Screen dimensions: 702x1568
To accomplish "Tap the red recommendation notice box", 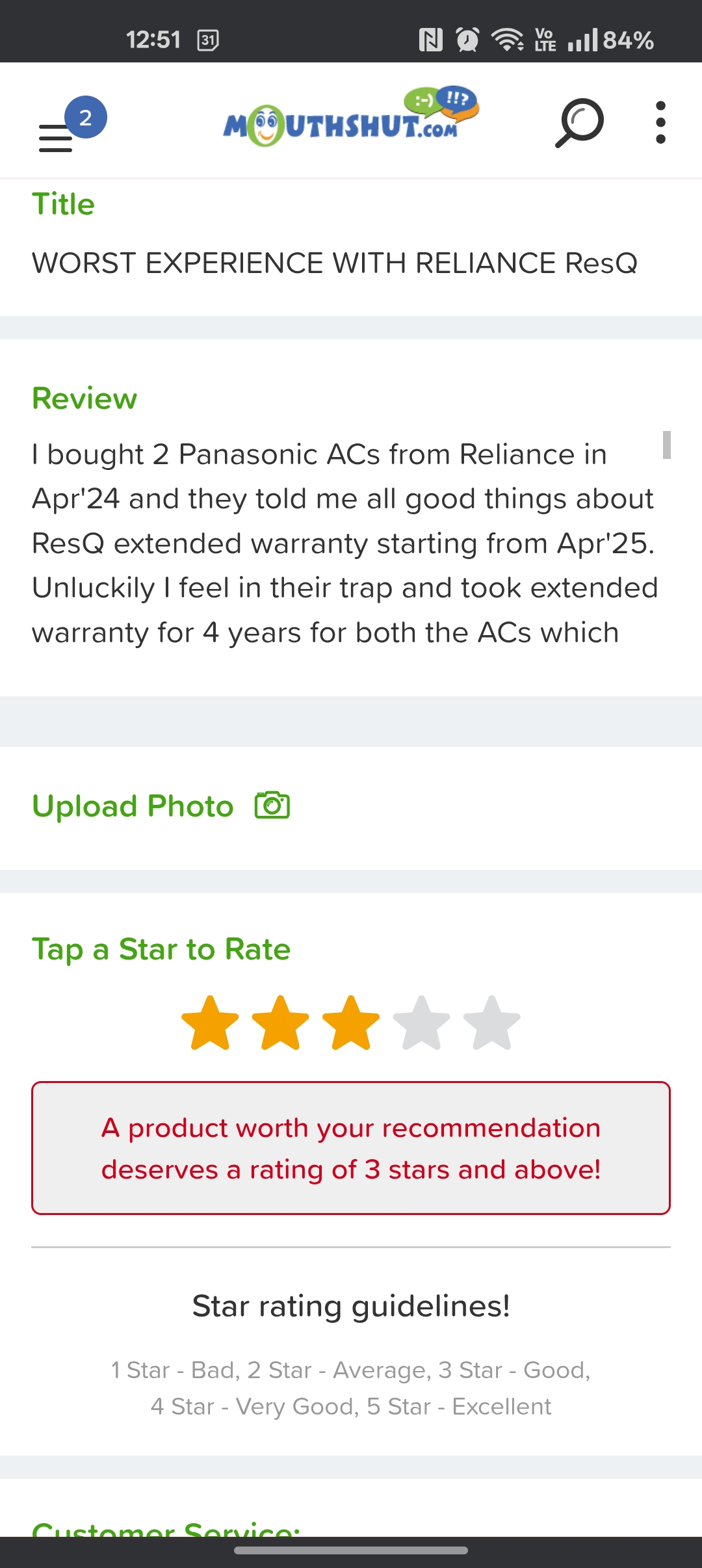I will [x=351, y=1148].
